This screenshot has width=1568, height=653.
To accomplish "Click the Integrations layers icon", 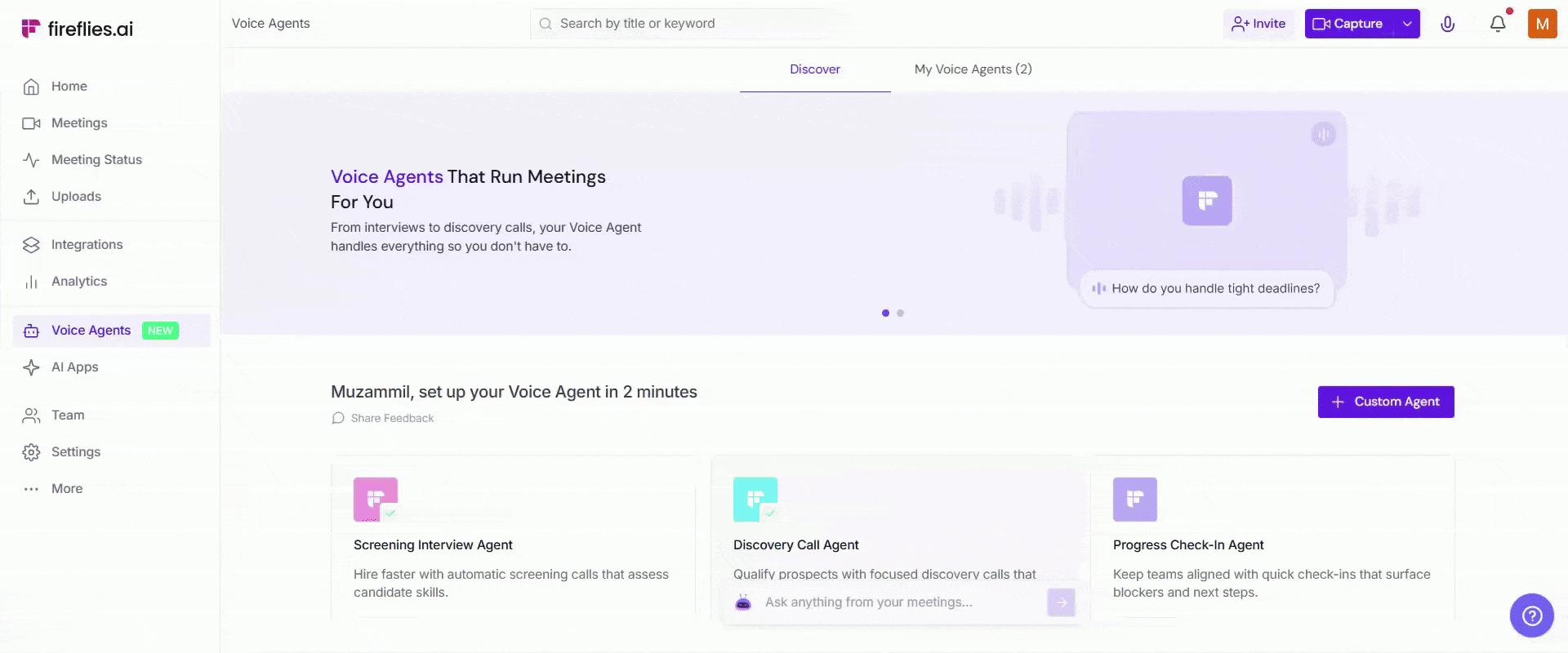I will [x=31, y=245].
